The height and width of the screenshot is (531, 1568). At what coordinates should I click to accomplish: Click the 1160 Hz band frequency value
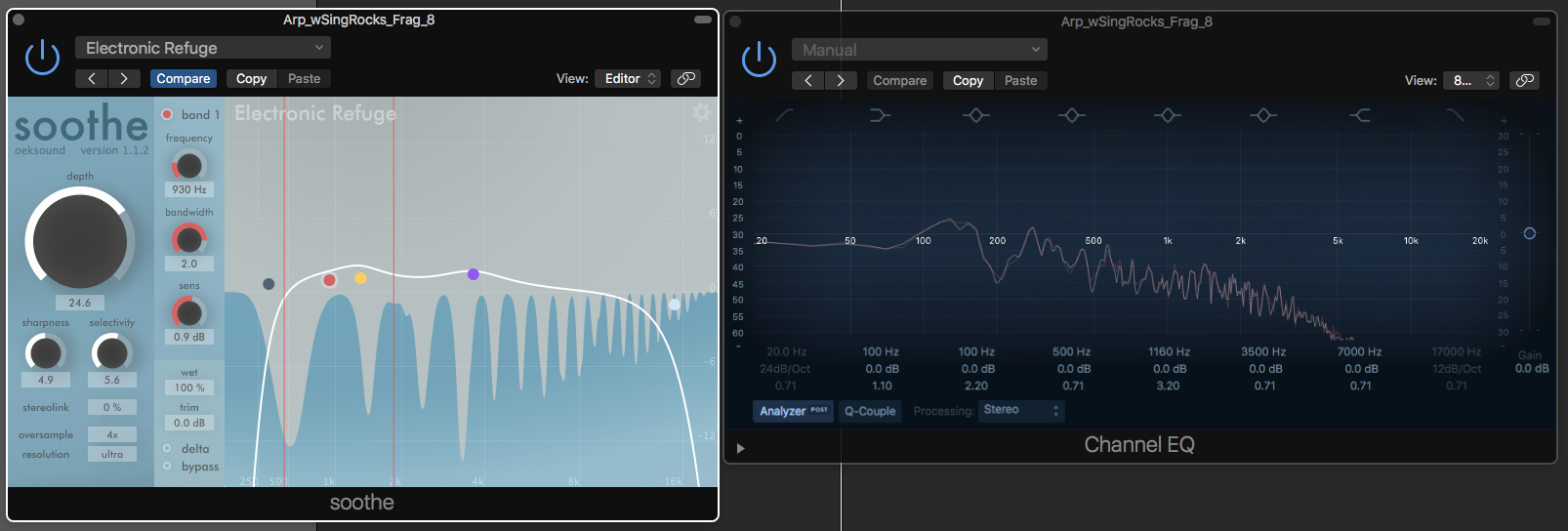pos(1169,351)
